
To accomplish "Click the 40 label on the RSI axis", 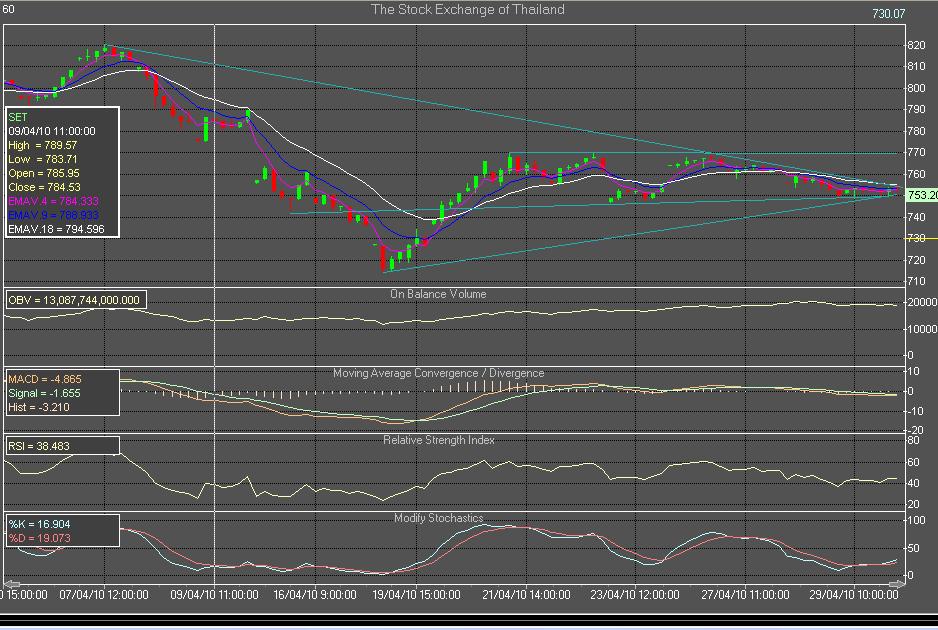I will [x=913, y=483].
